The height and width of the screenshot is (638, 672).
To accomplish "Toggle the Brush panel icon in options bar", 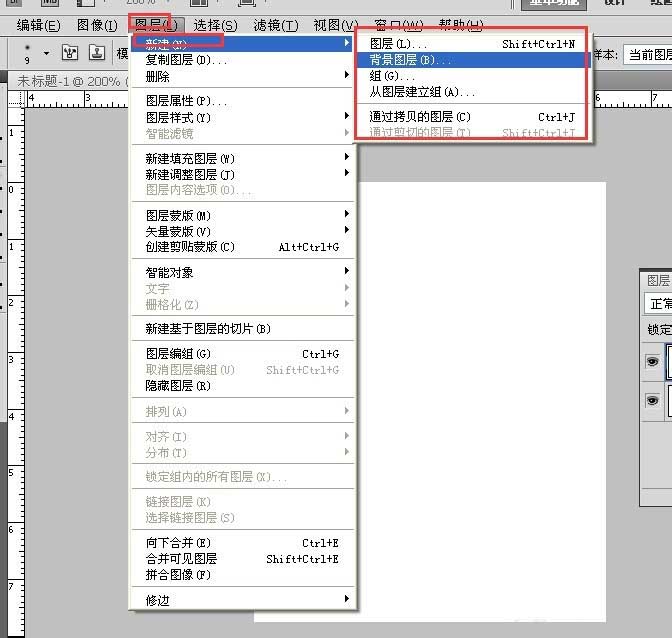I will pyautogui.click(x=70, y=53).
